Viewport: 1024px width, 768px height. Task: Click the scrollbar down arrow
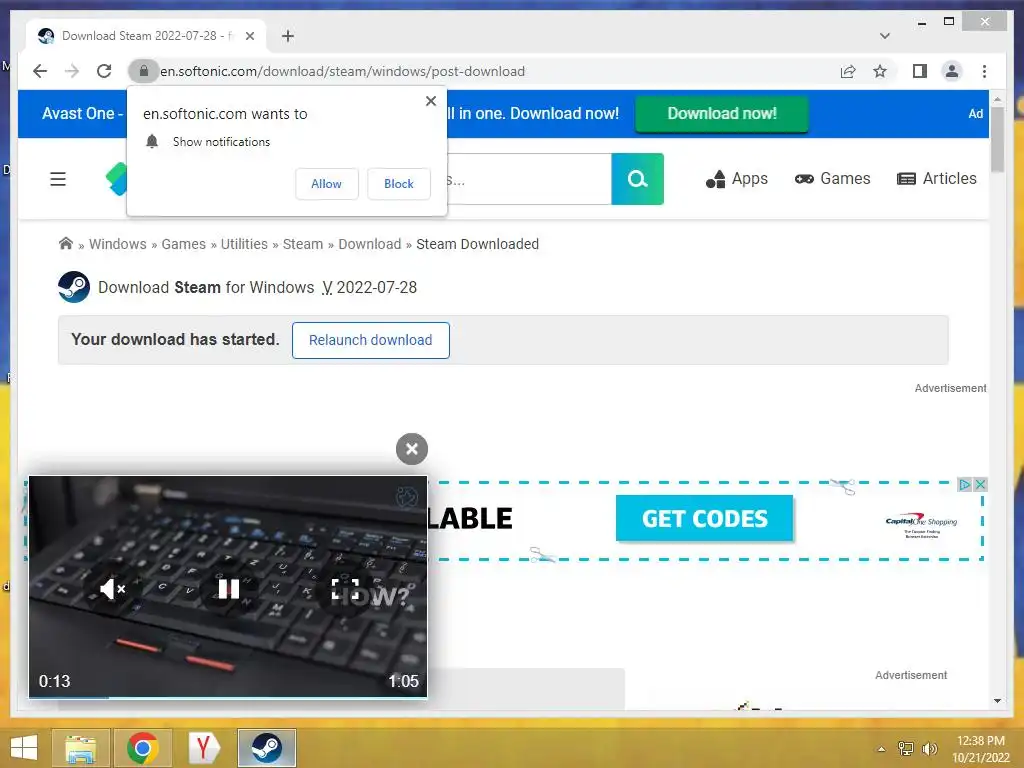(x=997, y=701)
